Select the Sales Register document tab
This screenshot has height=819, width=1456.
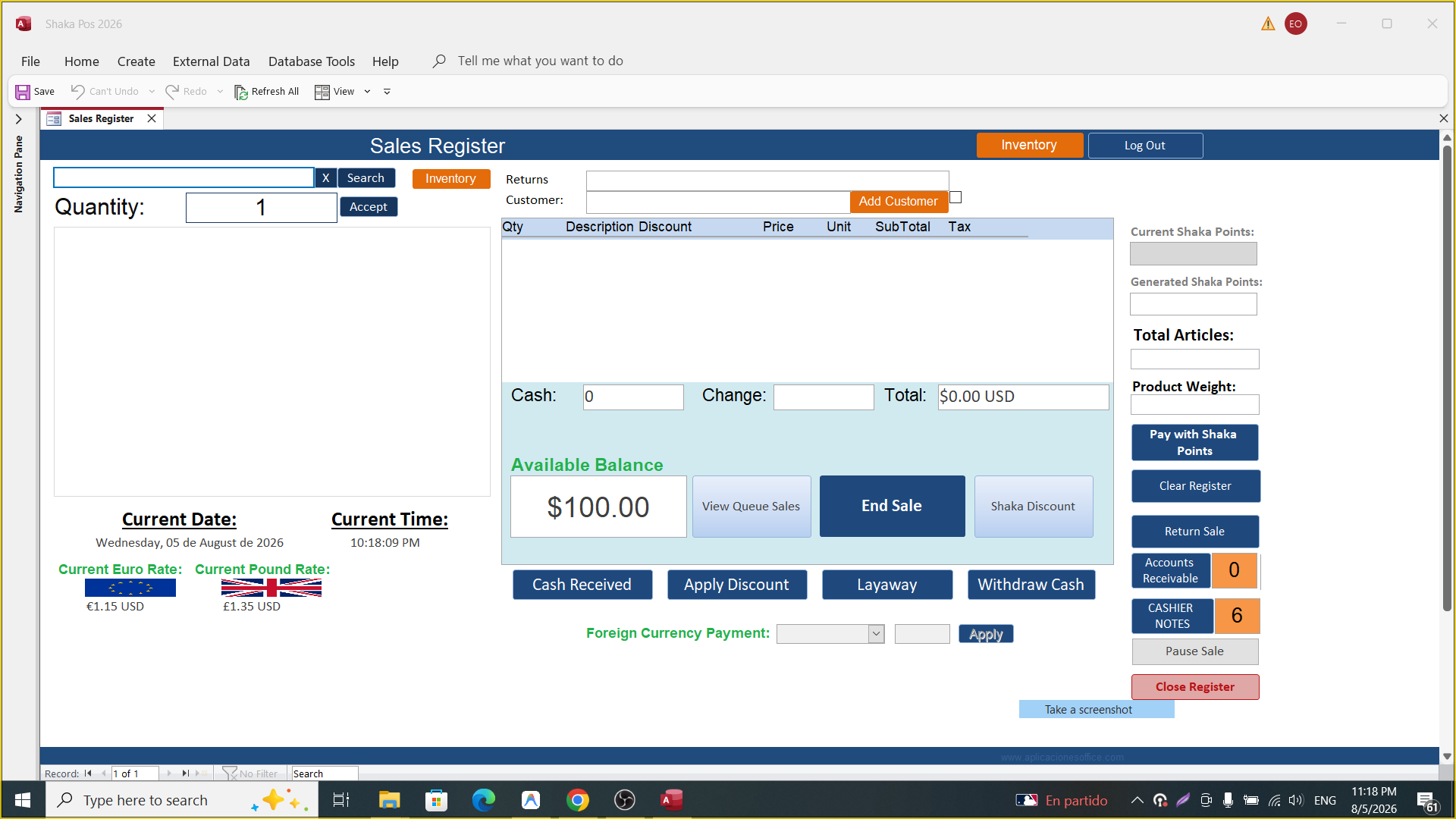pyautogui.click(x=101, y=118)
